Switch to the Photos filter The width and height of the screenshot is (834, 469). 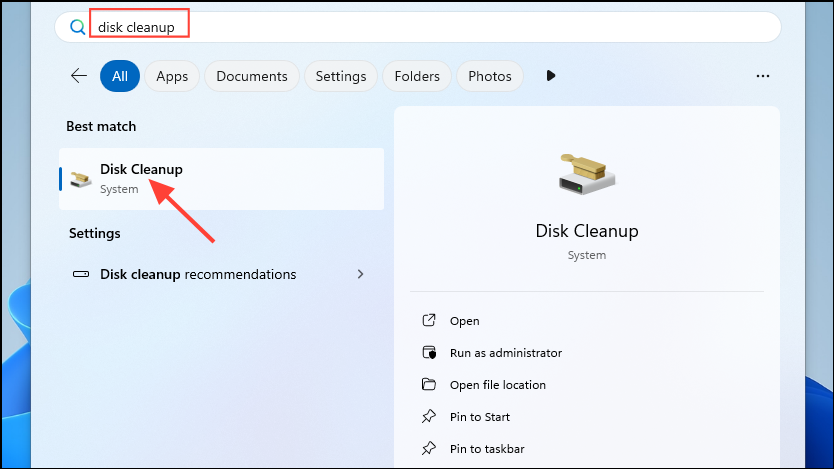(490, 76)
